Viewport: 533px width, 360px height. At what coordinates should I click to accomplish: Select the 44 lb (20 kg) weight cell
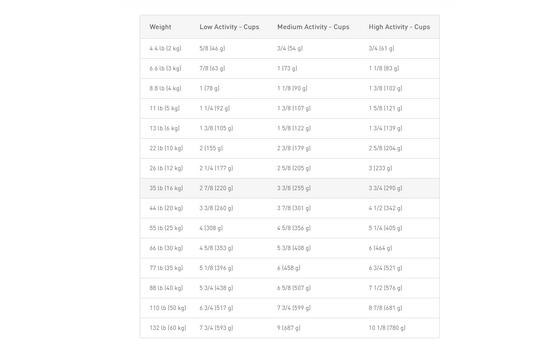pyautogui.click(x=166, y=208)
